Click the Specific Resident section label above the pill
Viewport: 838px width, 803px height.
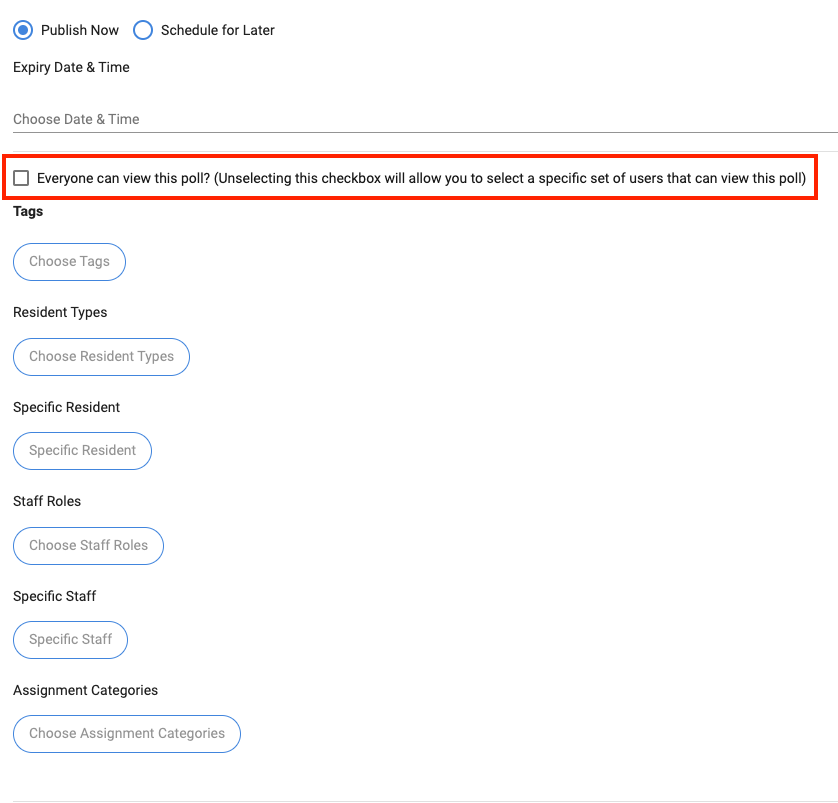pos(66,407)
